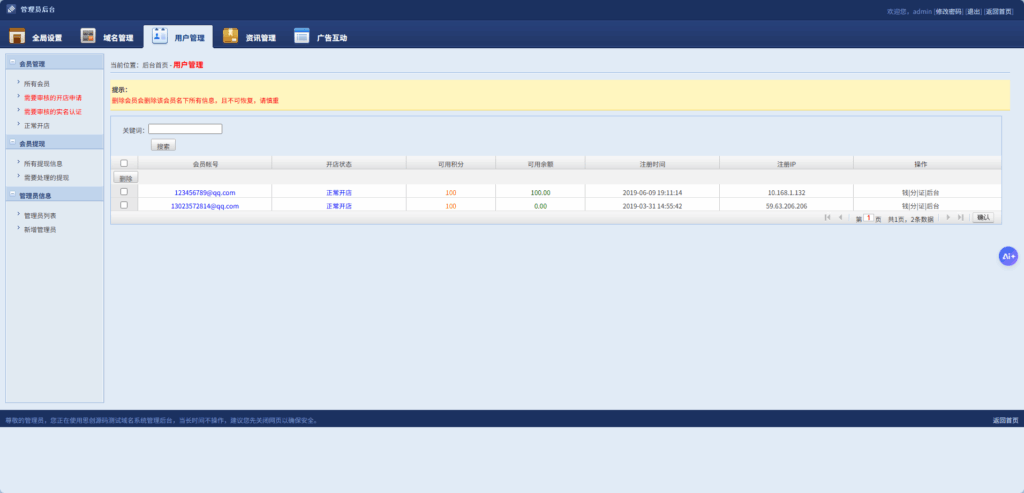Check the box for 123456789@qq.com
Image resolution: width=1024 pixels, height=493 pixels.
[x=124, y=191]
